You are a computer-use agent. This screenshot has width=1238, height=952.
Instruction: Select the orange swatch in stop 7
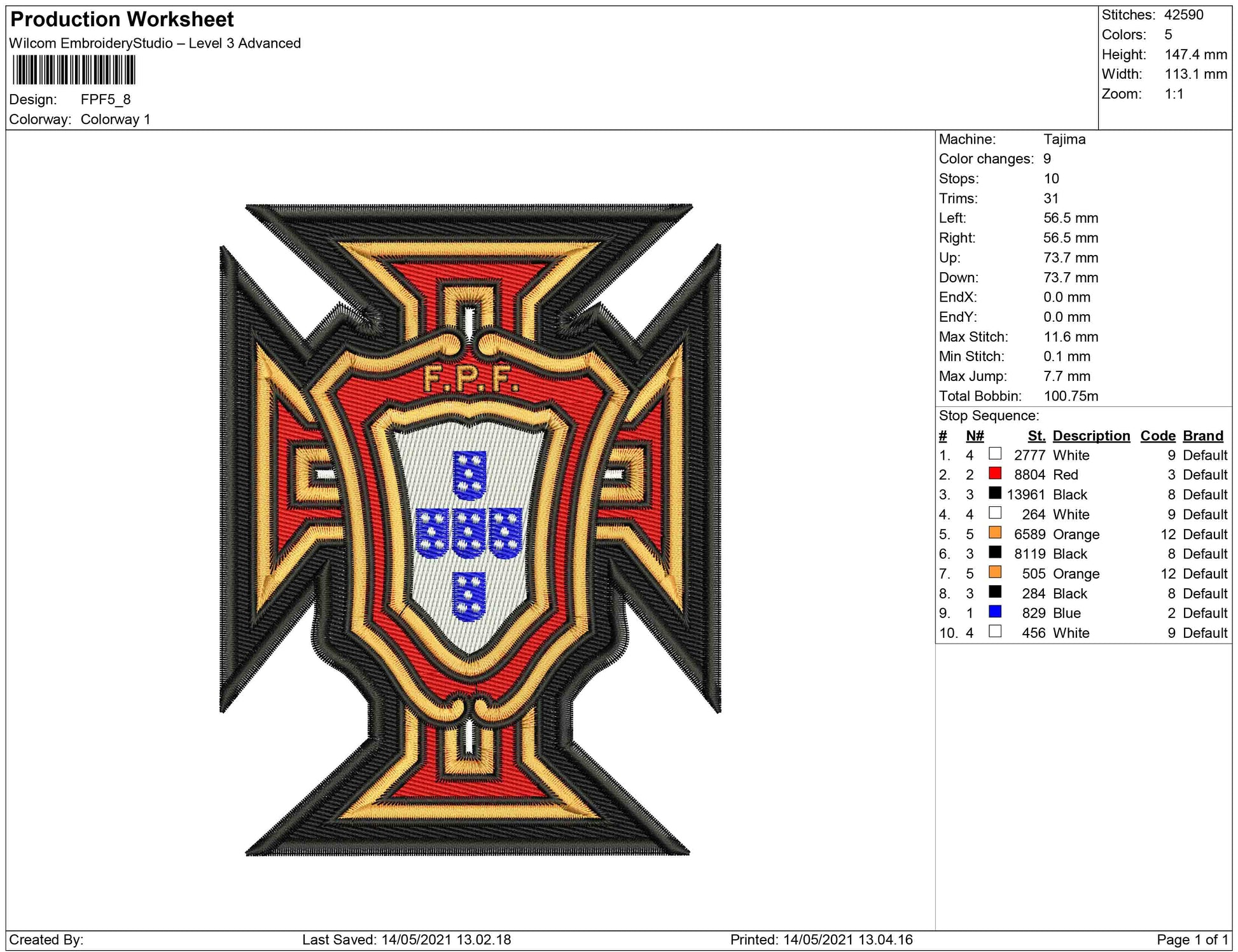click(x=995, y=572)
